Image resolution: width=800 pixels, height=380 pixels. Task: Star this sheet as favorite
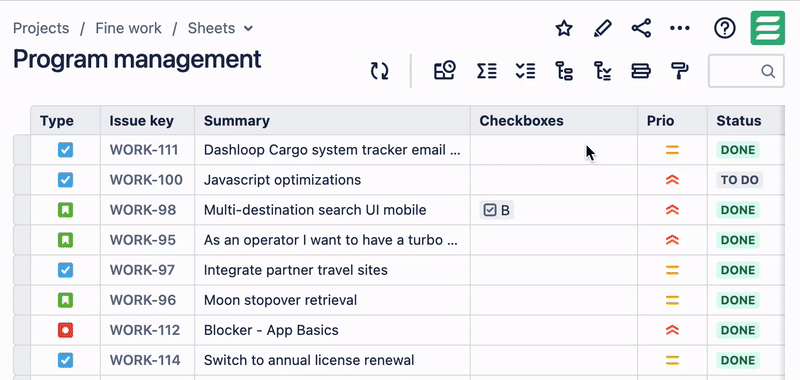click(x=564, y=28)
